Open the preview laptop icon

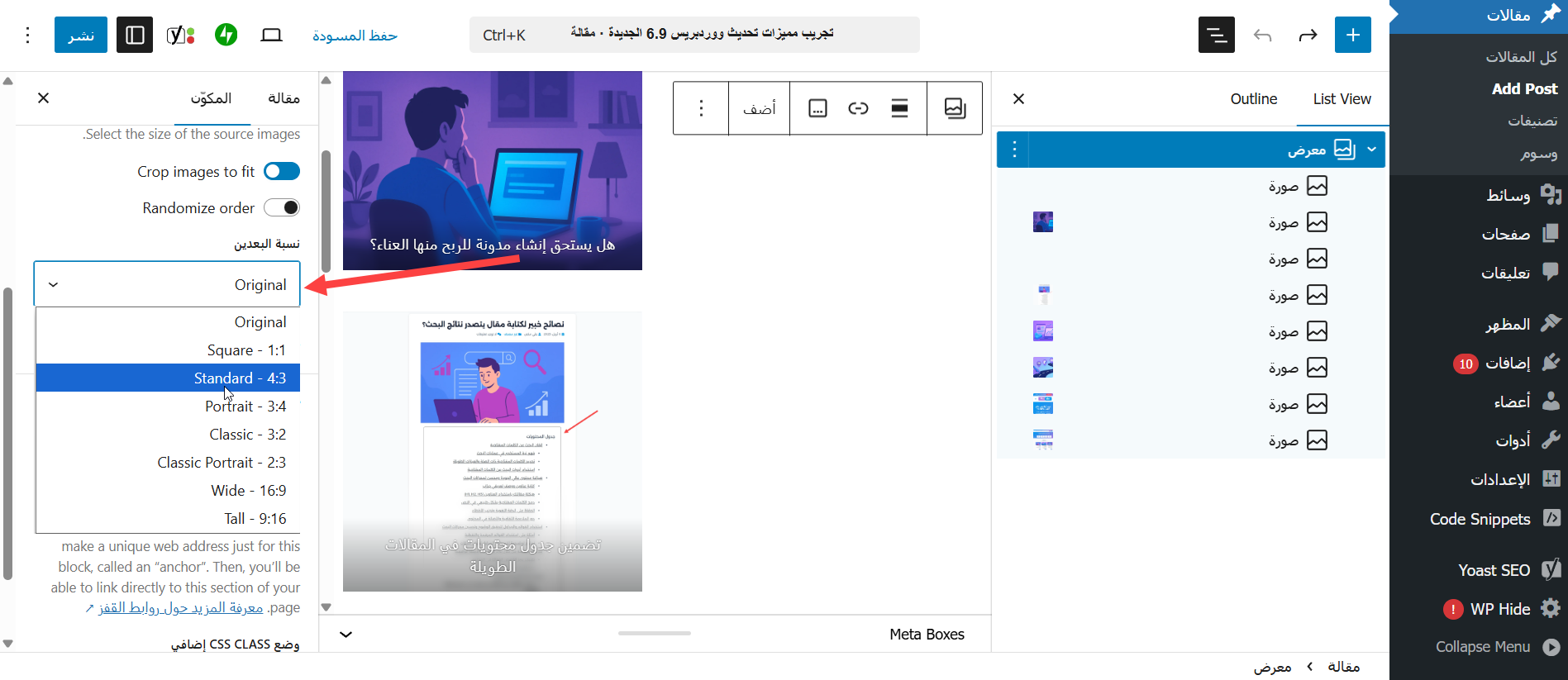click(271, 35)
